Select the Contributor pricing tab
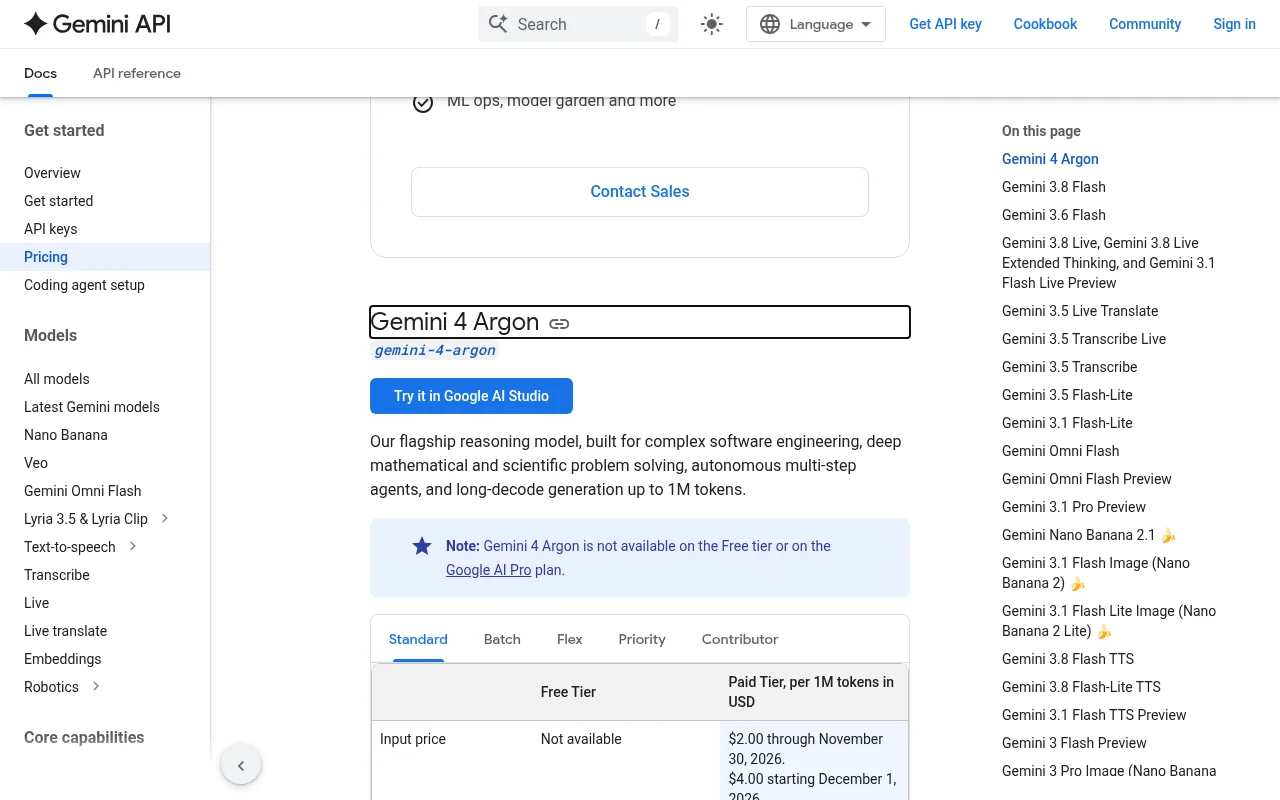Viewport: 1280px width, 800px height. [740, 639]
